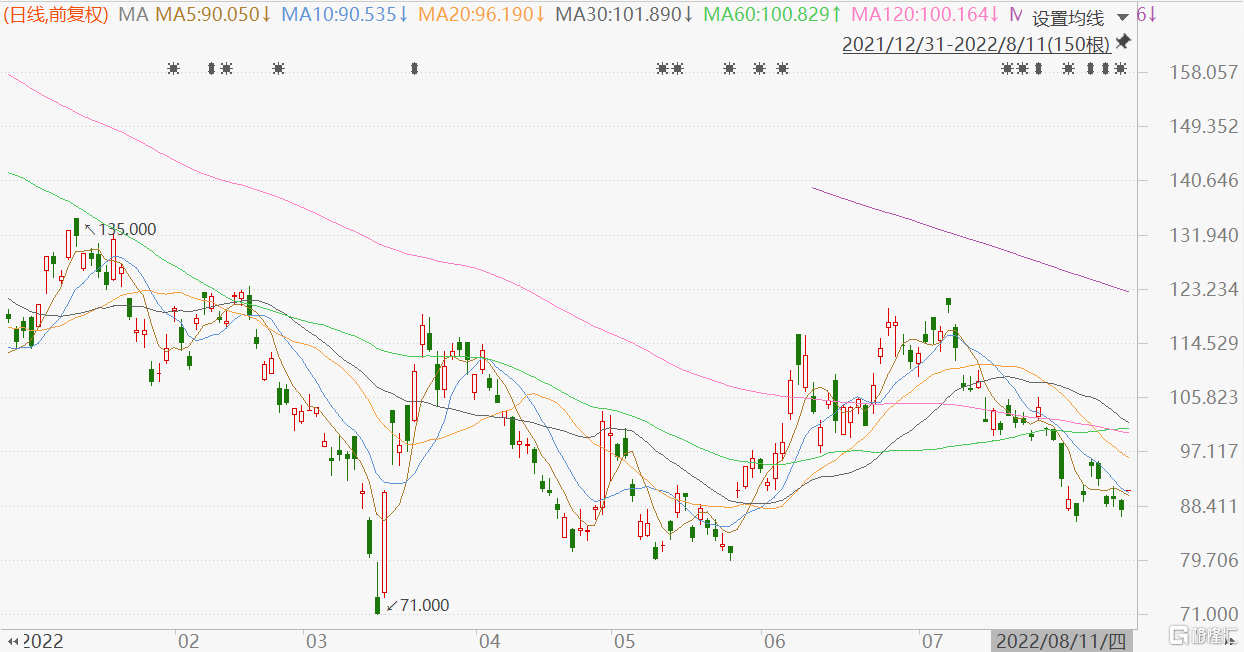Screen dimensions: 1244x652
Task: Click the 06 month label on time axis
Action: pos(775,640)
